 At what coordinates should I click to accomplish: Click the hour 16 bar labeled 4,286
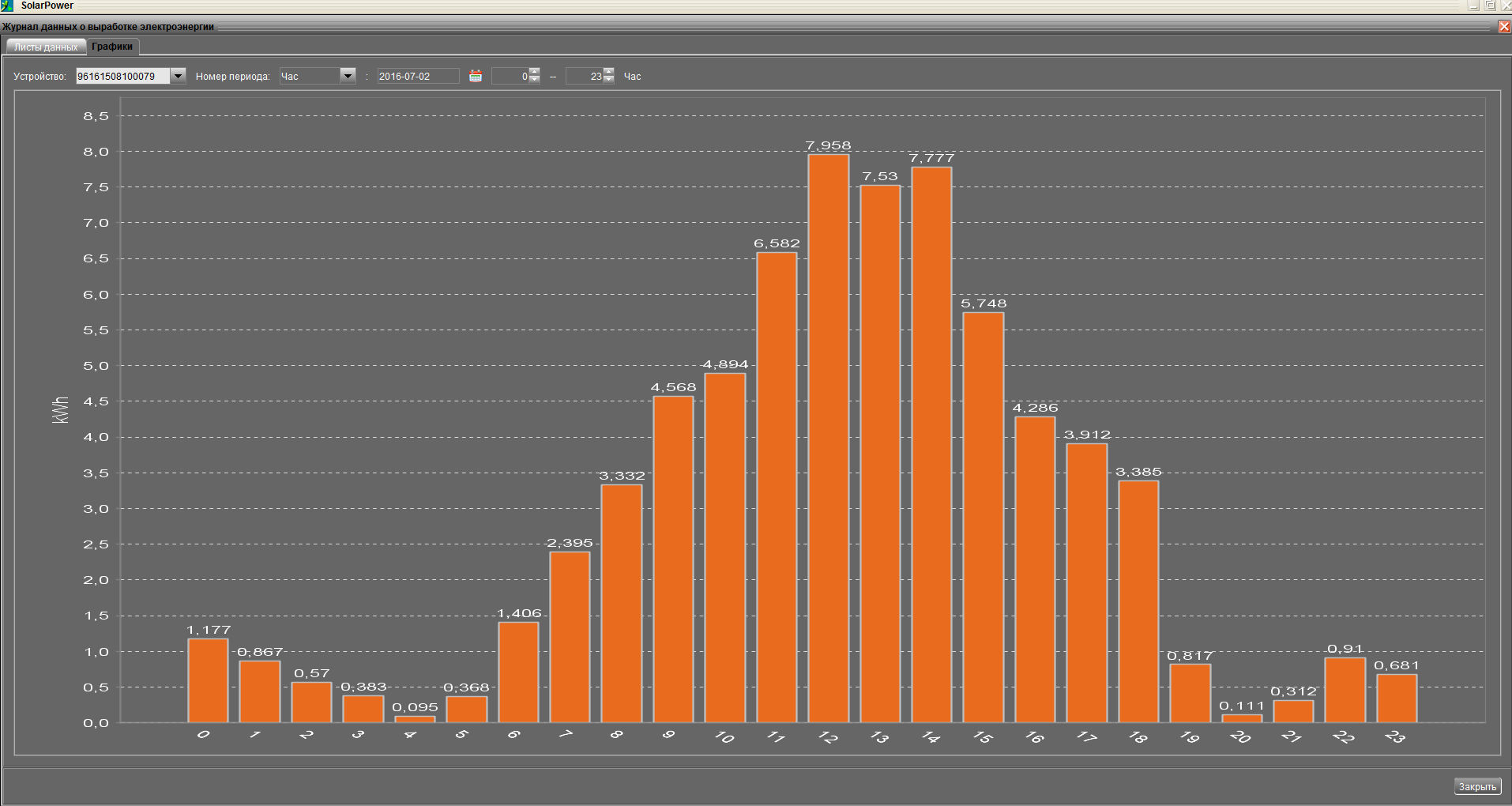point(1035,570)
